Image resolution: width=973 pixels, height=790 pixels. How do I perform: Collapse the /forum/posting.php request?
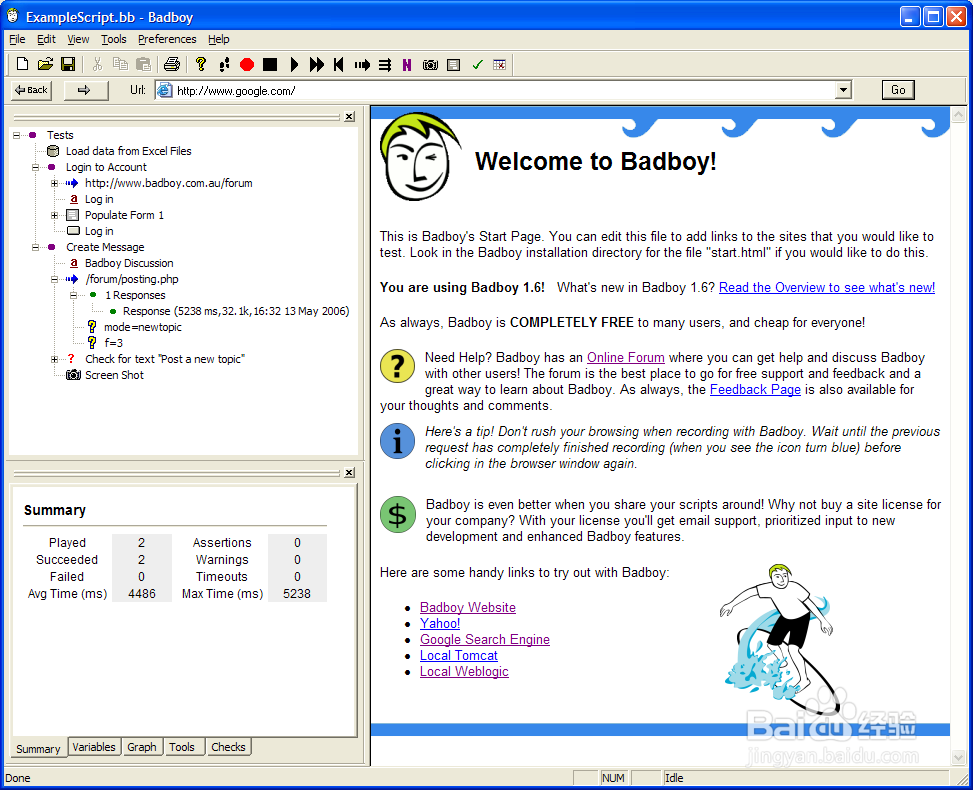55,279
